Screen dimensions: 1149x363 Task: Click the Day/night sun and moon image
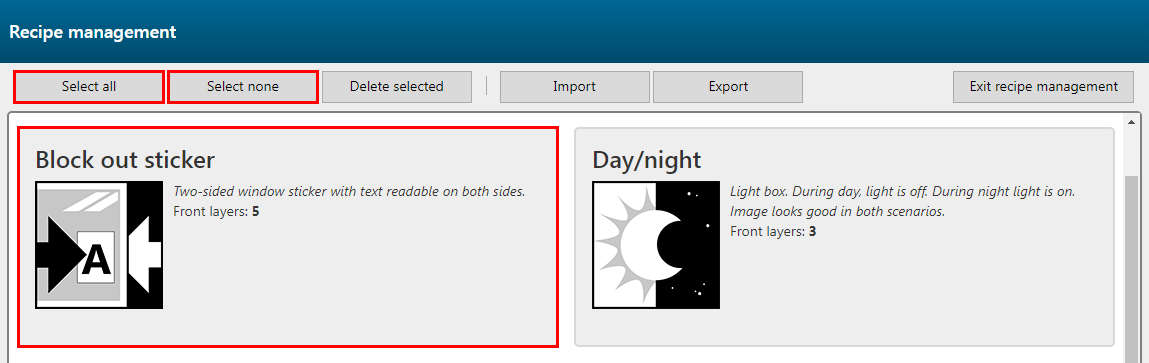(x=656, y=245)
